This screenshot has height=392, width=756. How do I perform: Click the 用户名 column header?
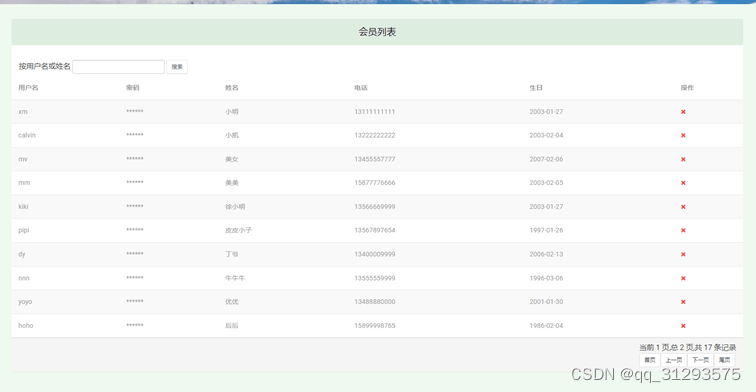[28, 88]
